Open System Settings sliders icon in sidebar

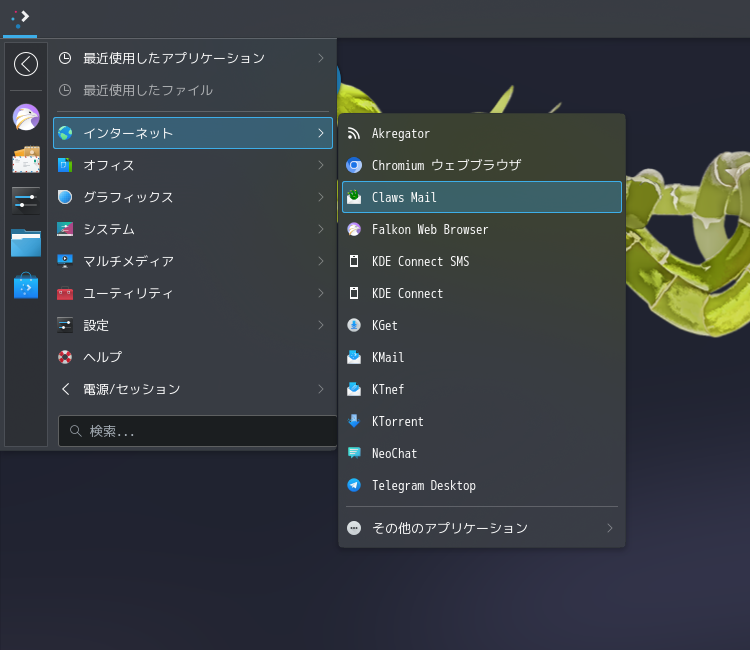pos(26,201)
